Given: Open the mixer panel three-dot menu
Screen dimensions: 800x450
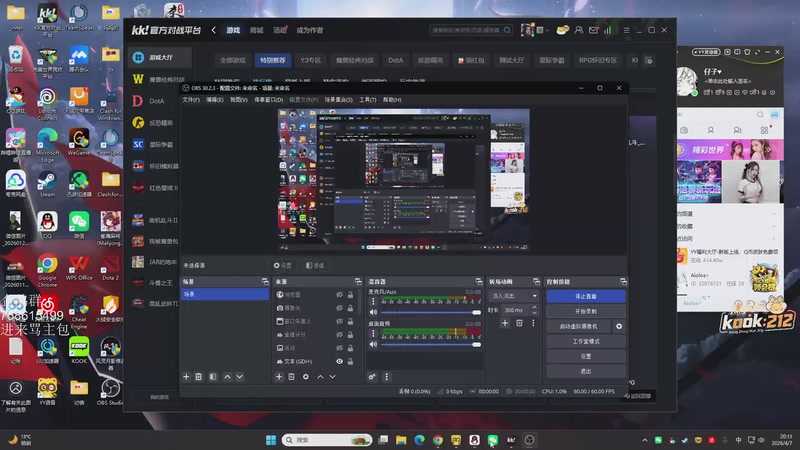Looking at the screenshot, I should click(386, 377).
